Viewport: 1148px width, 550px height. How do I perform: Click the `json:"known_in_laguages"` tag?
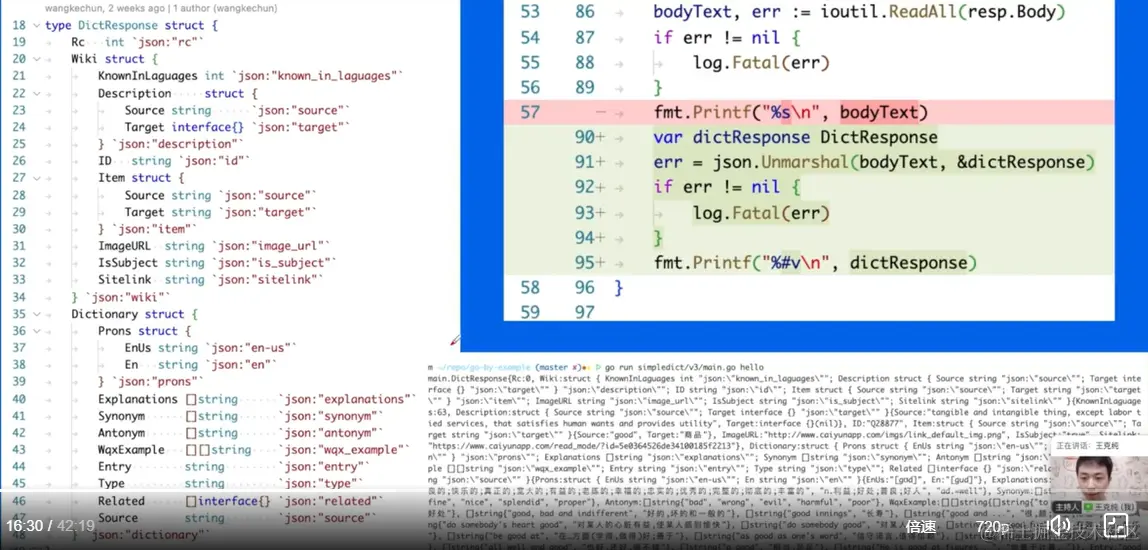click(318, 76)
